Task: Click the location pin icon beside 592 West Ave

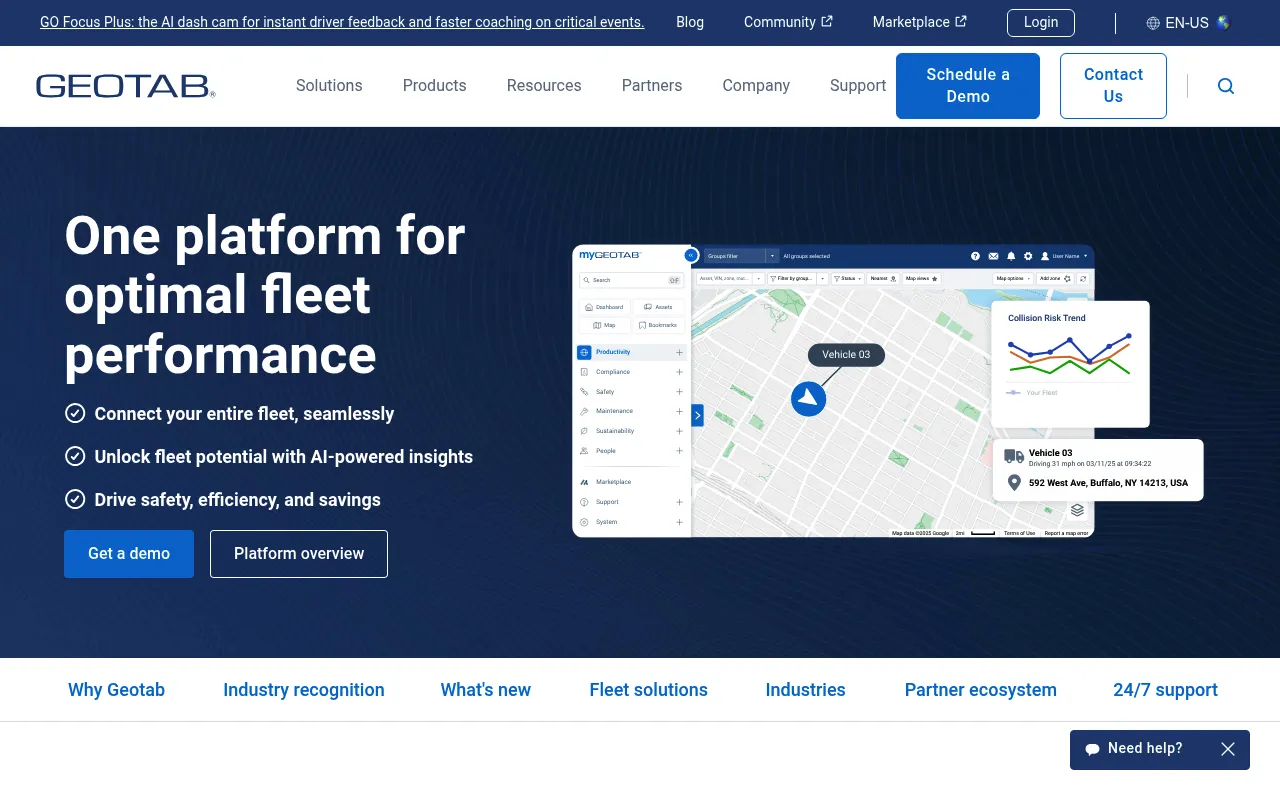Action: point(1014,483)
